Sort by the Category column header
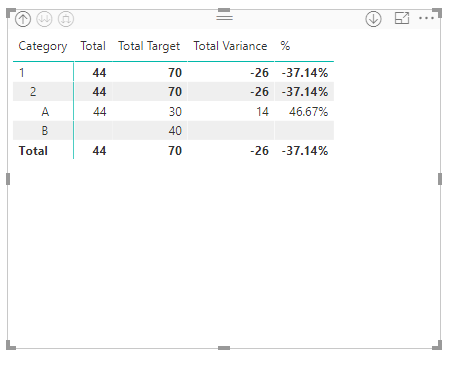The height and width of the screenshot is (365, 452). pos(43,46)
